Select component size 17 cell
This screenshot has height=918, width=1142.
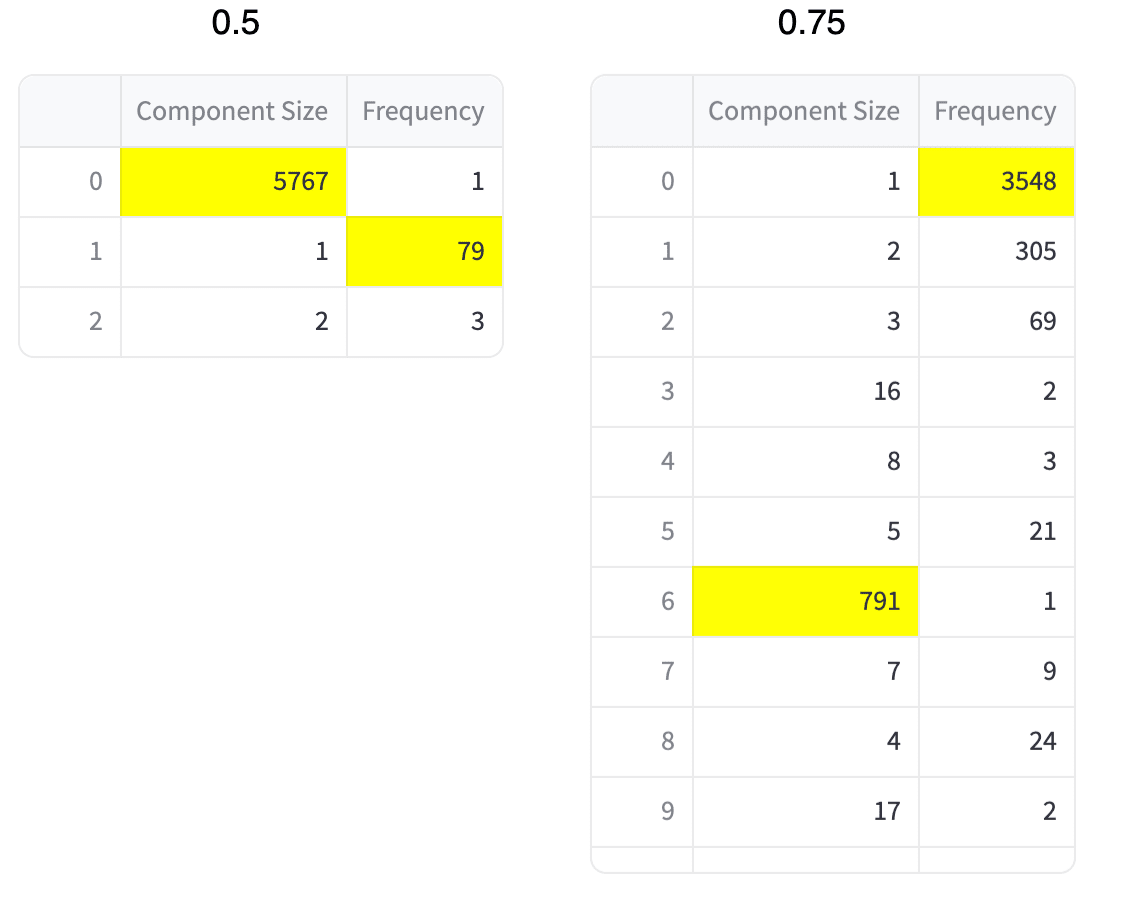click(806, 811)
